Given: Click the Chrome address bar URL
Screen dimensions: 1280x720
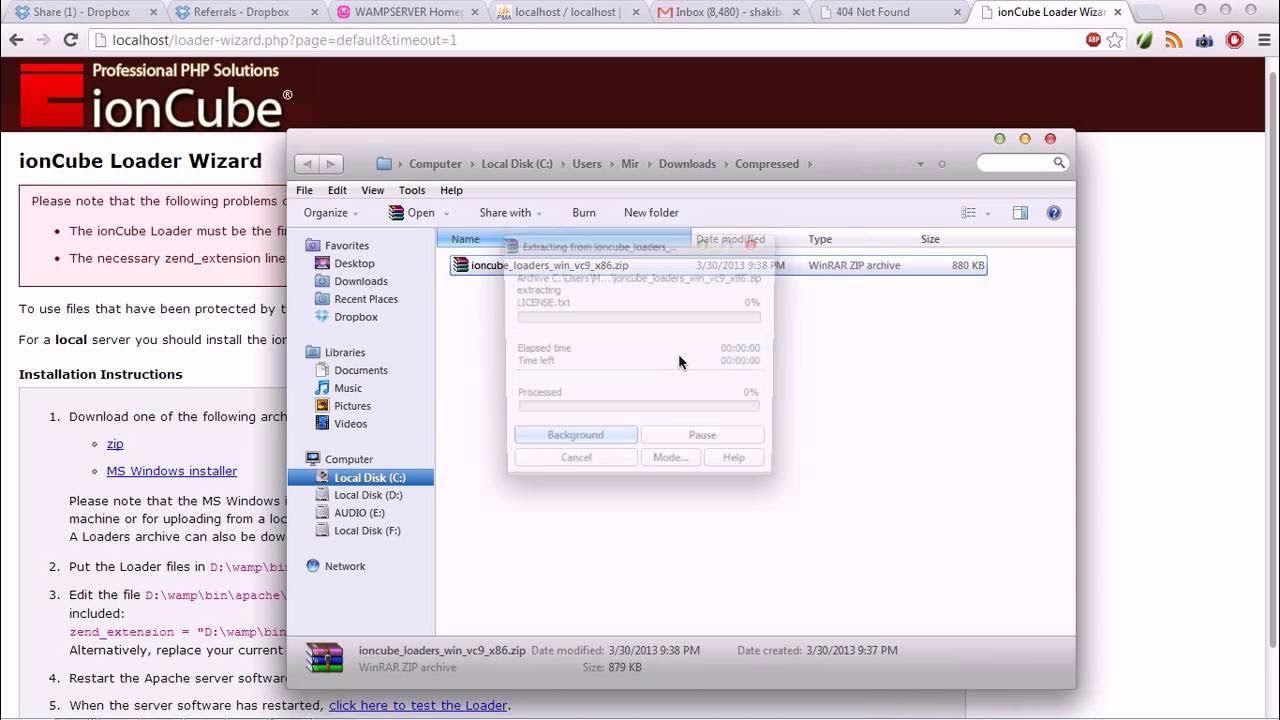Looking at the screenshot, I should 285,41.
